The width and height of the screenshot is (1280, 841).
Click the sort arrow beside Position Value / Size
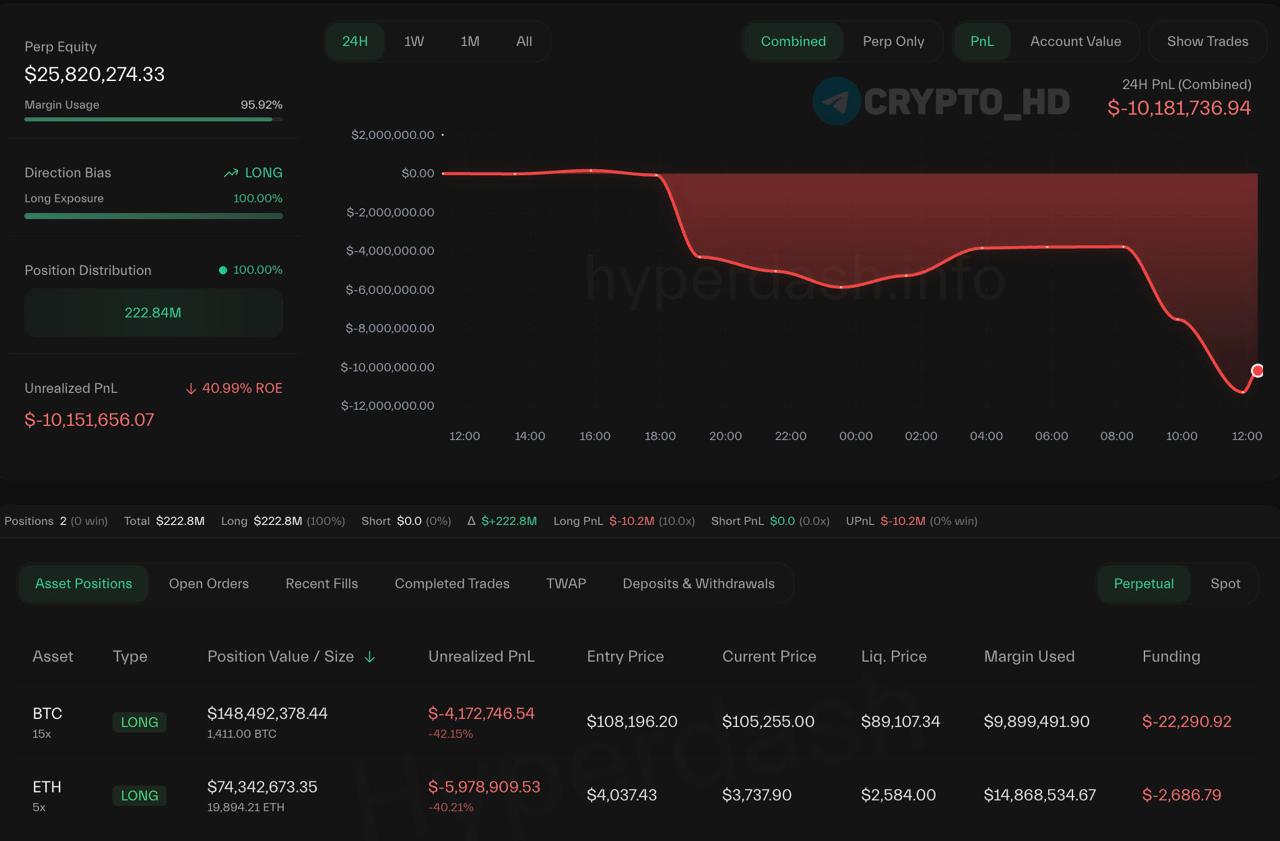(370, 657)
